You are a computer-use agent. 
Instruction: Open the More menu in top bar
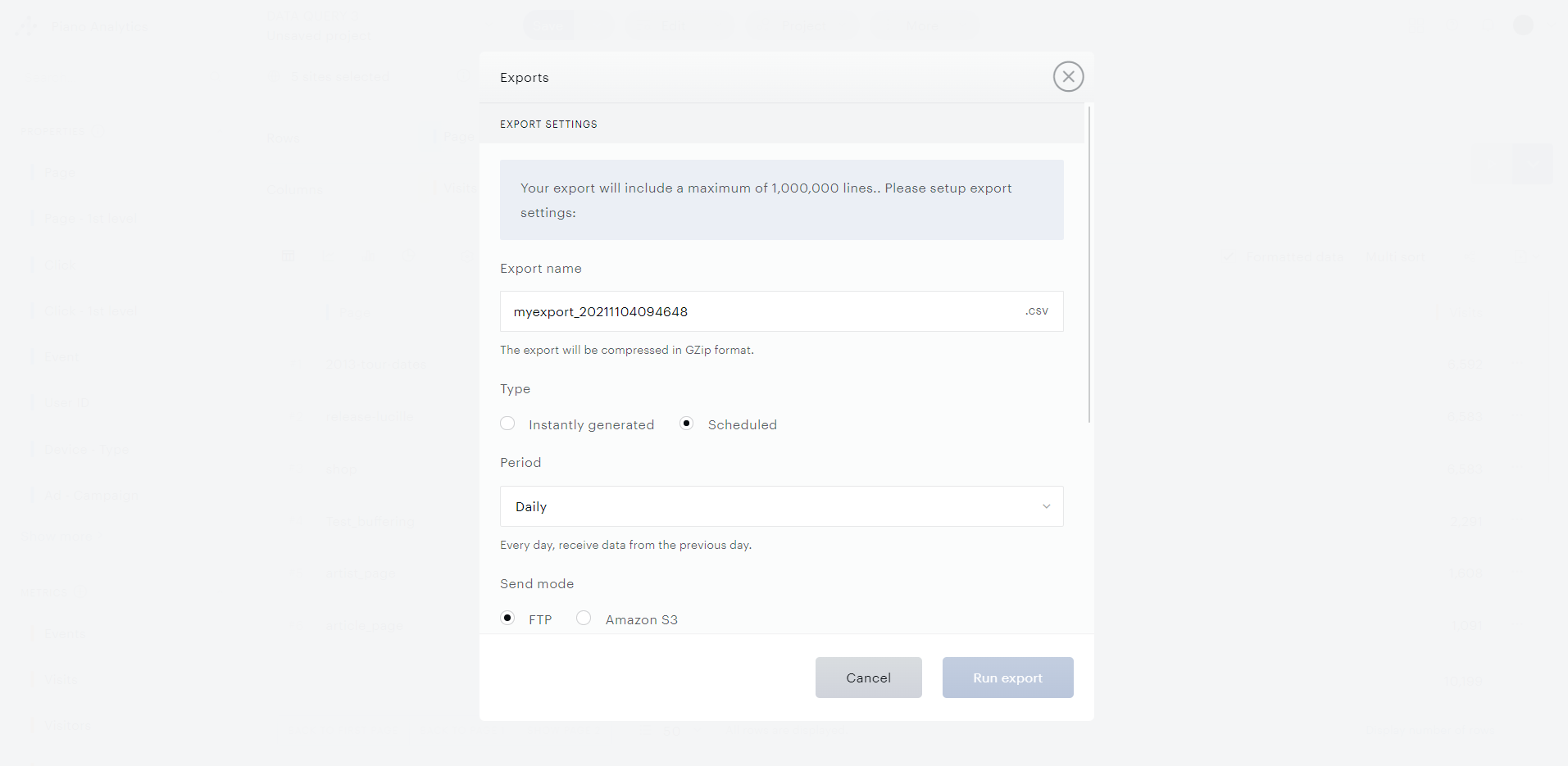tap(922, 27)
